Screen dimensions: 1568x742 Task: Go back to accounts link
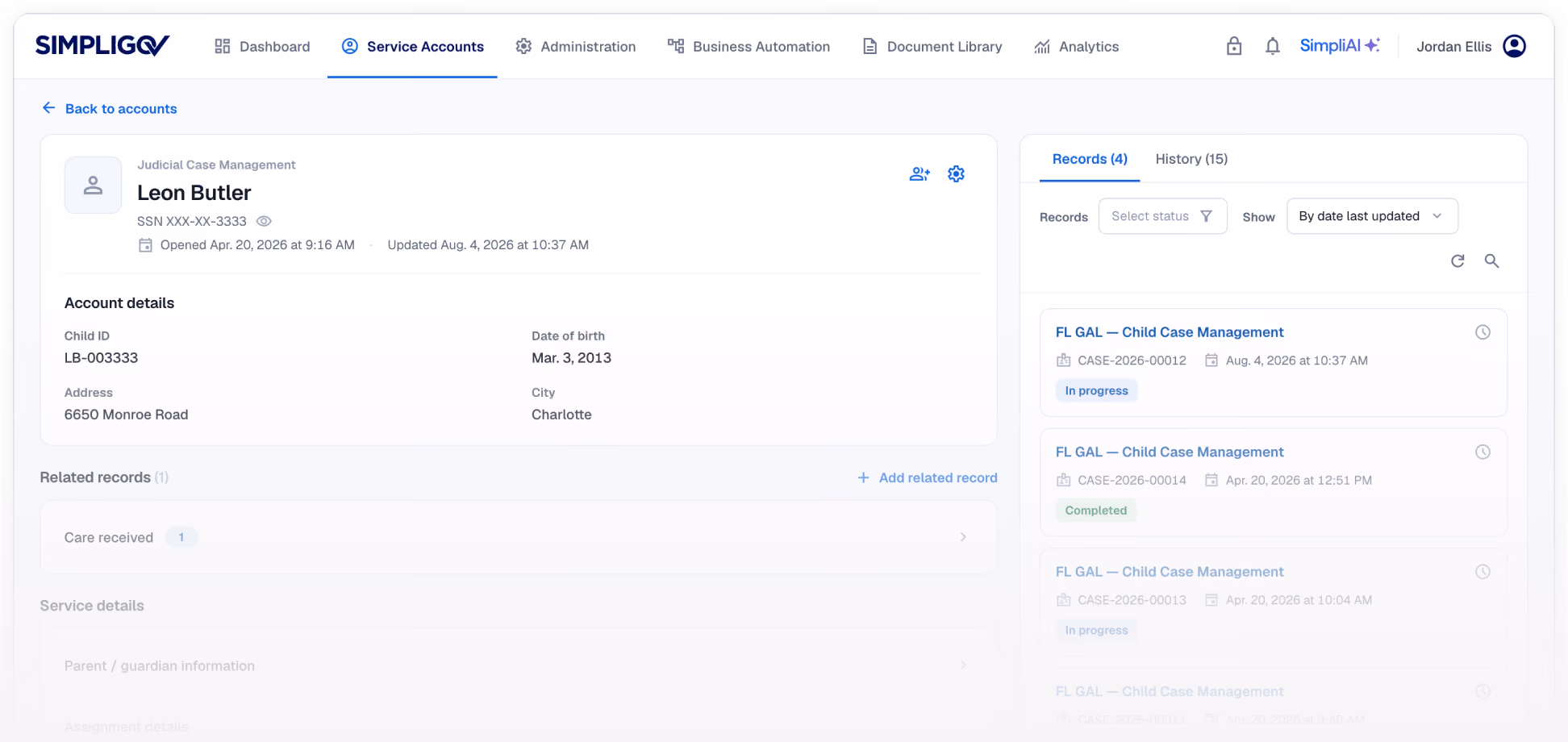coord(121,109)
